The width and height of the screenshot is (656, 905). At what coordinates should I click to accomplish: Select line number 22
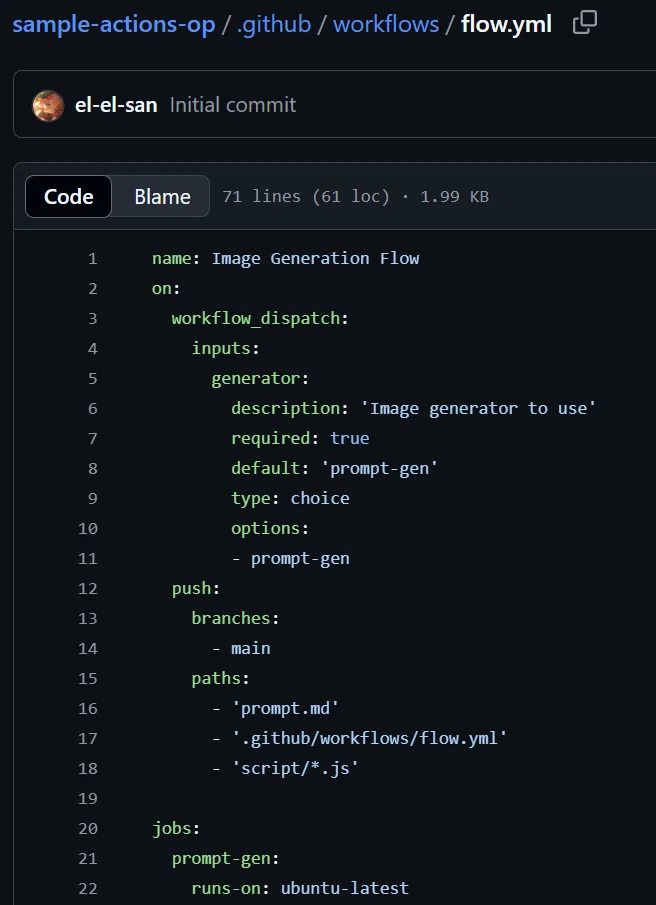pos(88,889)
